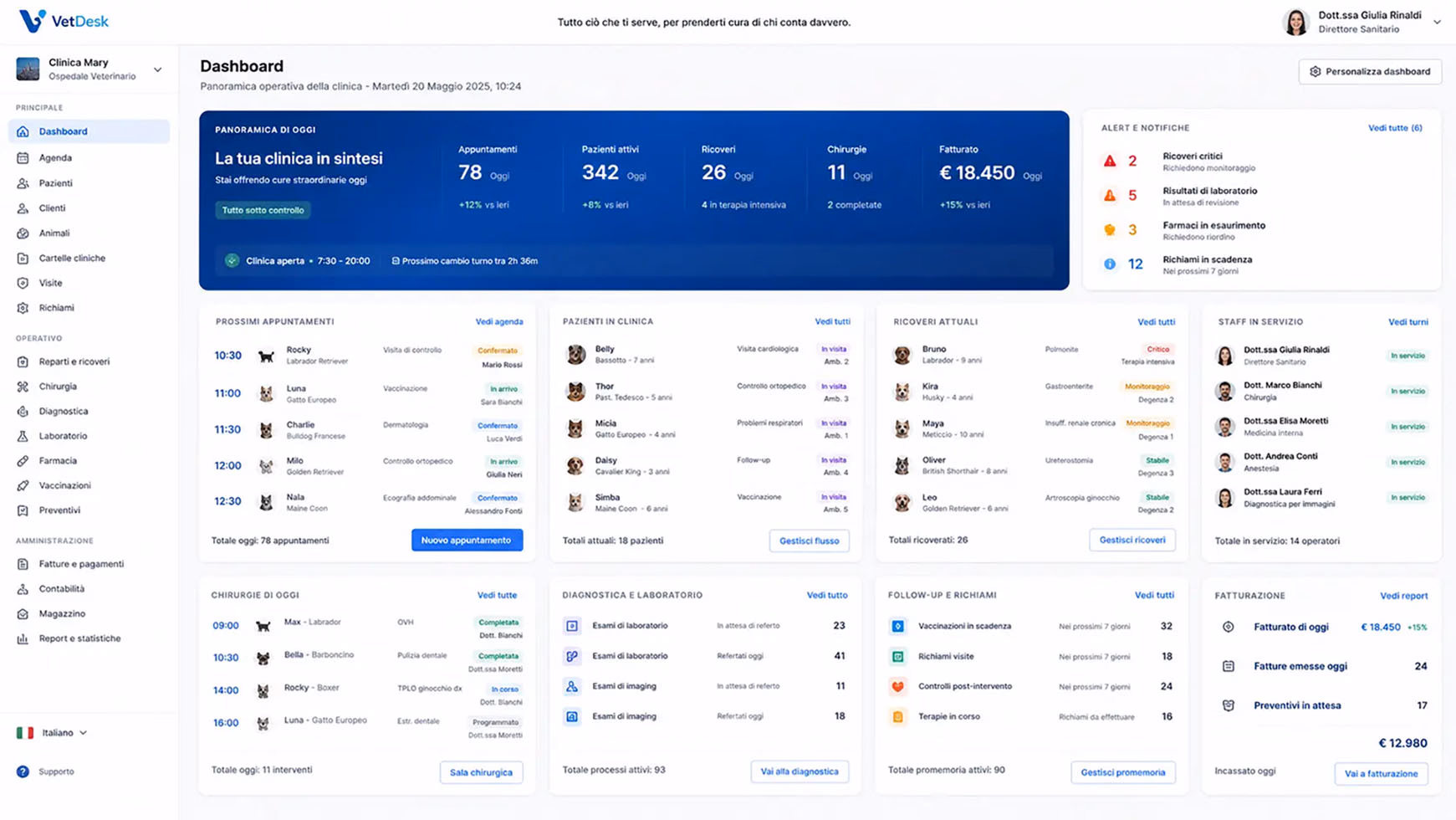Click Dott. Marco Bianchi staff photo
Image resolution: width=1456 pixels, height=820 pixels.
pos(1224,392)
